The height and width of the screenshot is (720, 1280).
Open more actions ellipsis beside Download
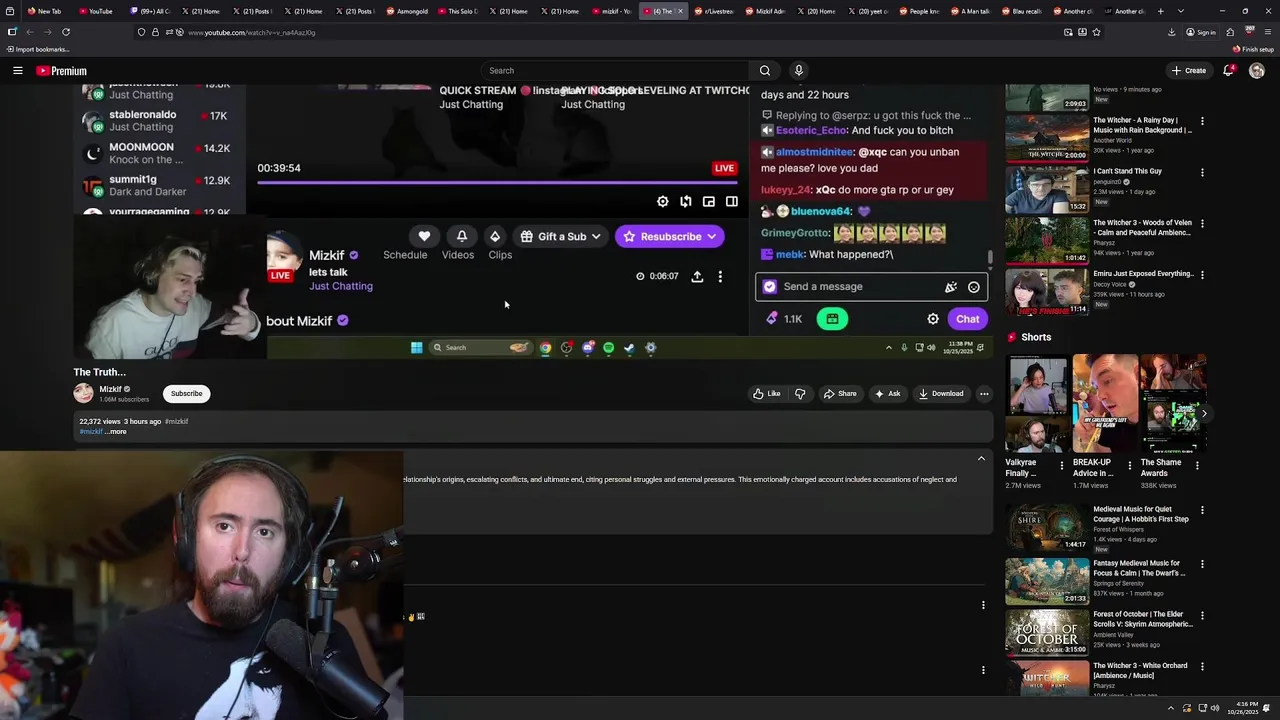click(x=984, y=394)
